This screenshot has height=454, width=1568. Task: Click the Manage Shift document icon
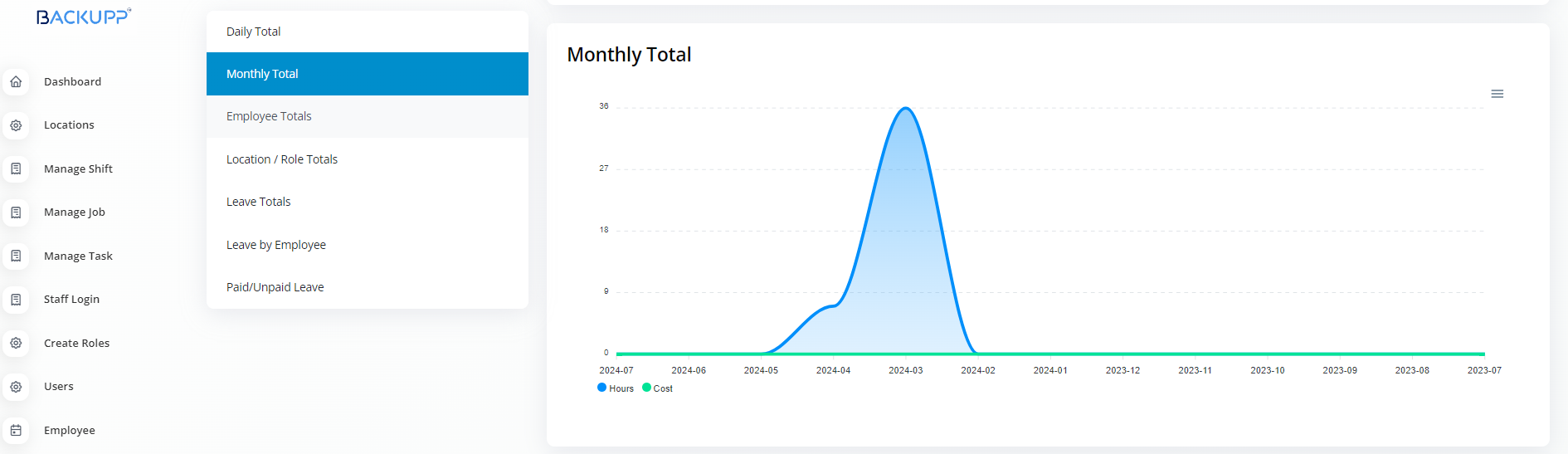16,168
